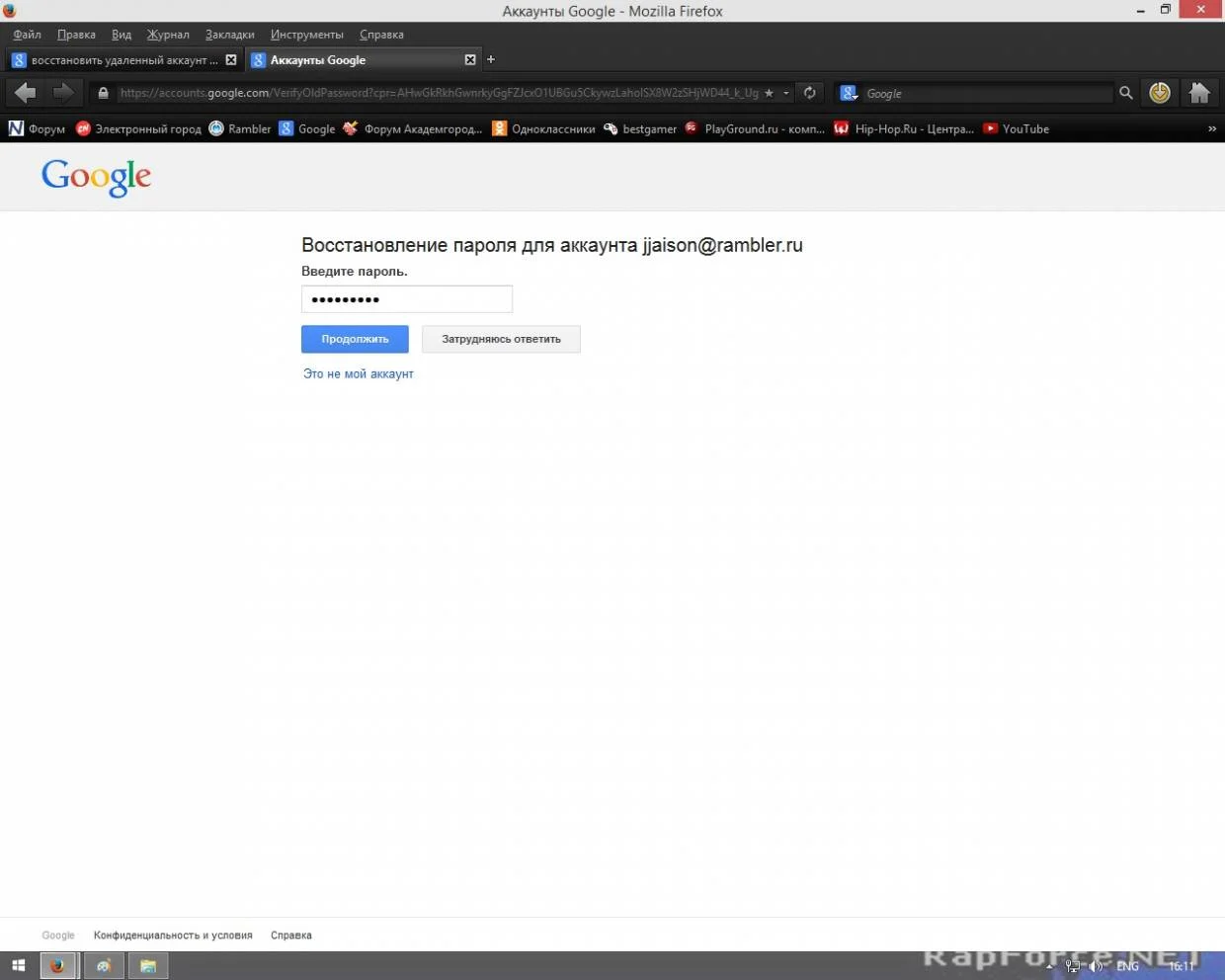Click the Google logo on the page
Screen dimensions: 1225x980
96,178
